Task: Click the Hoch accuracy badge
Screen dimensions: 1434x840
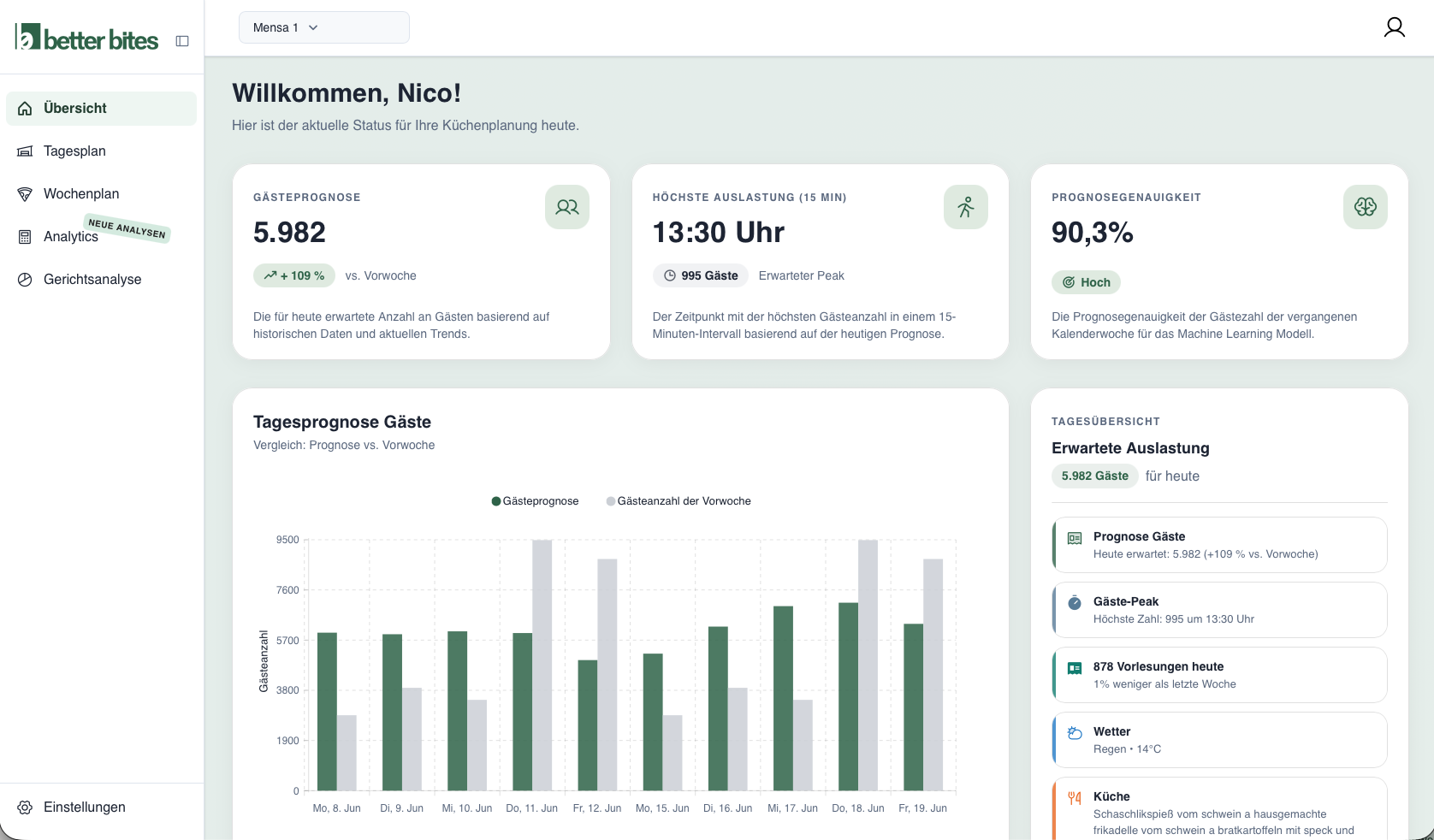Action: coord(1086,282)
